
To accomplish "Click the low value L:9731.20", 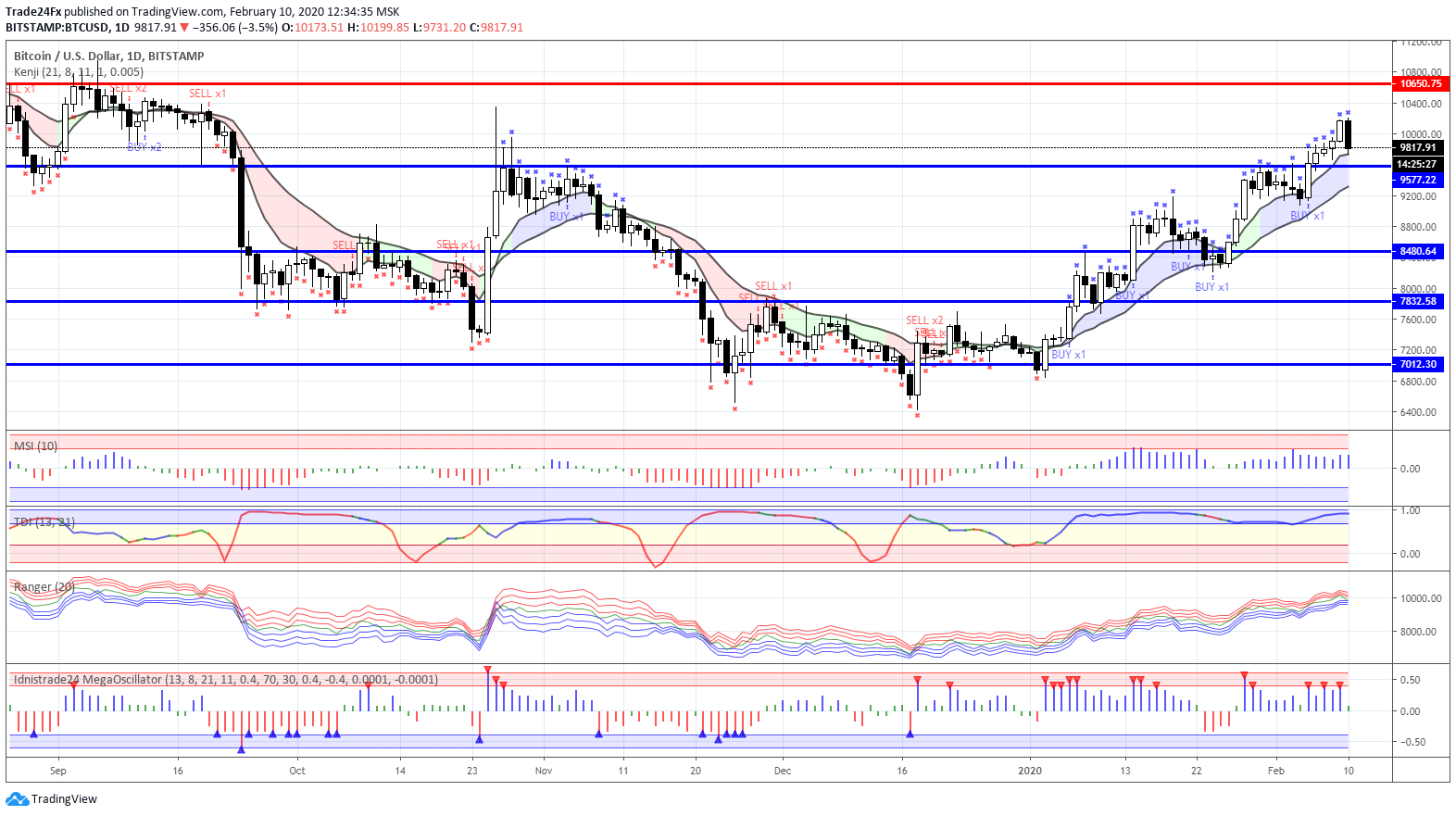I will 439,28.
